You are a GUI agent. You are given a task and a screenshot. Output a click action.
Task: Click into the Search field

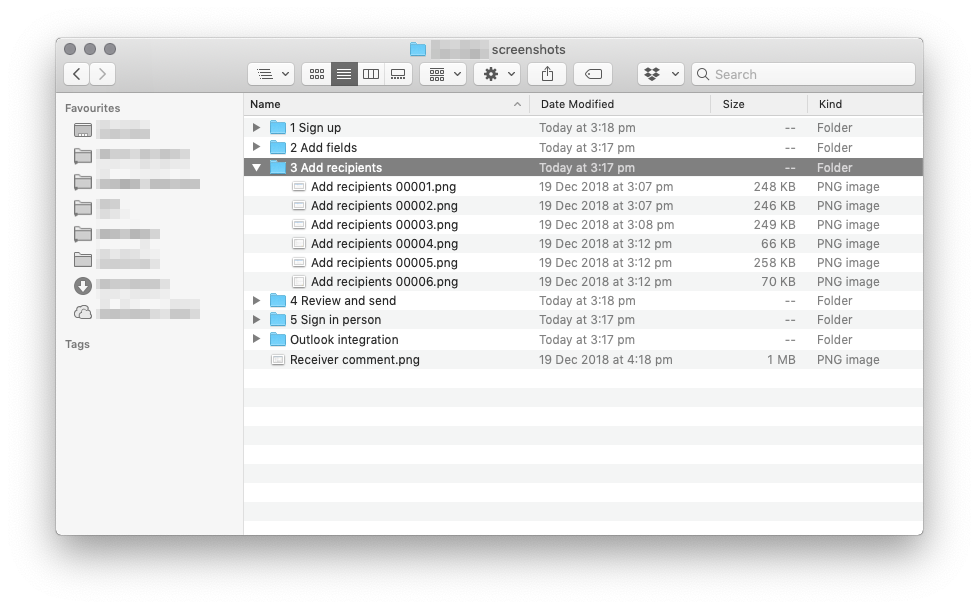(x=804, y=74)
